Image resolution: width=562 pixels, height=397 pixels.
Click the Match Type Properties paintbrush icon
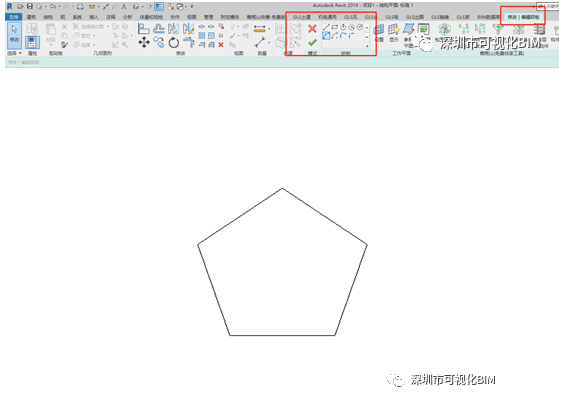click(65, 44)
